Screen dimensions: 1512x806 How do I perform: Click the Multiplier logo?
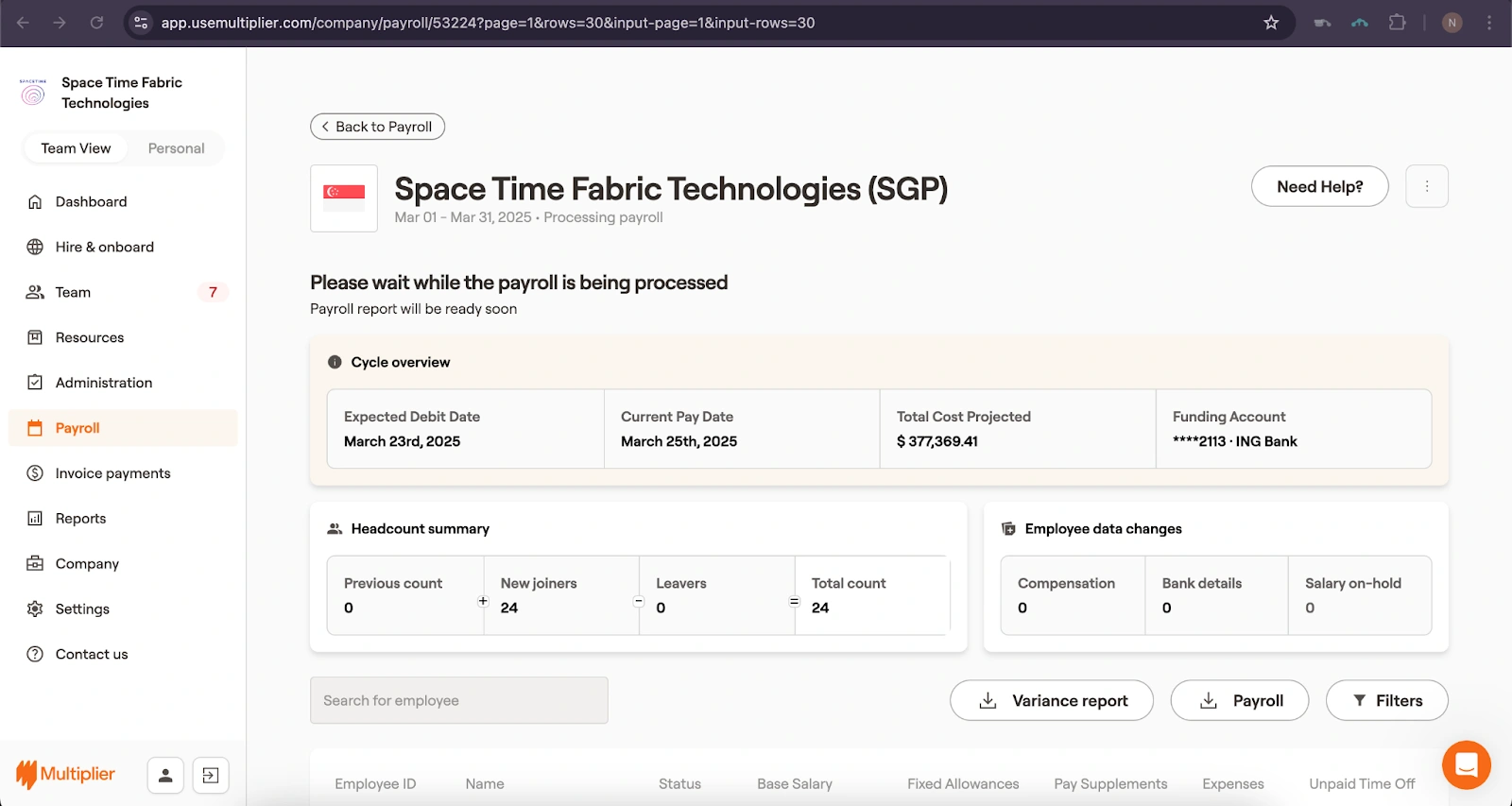coord(65,775)
